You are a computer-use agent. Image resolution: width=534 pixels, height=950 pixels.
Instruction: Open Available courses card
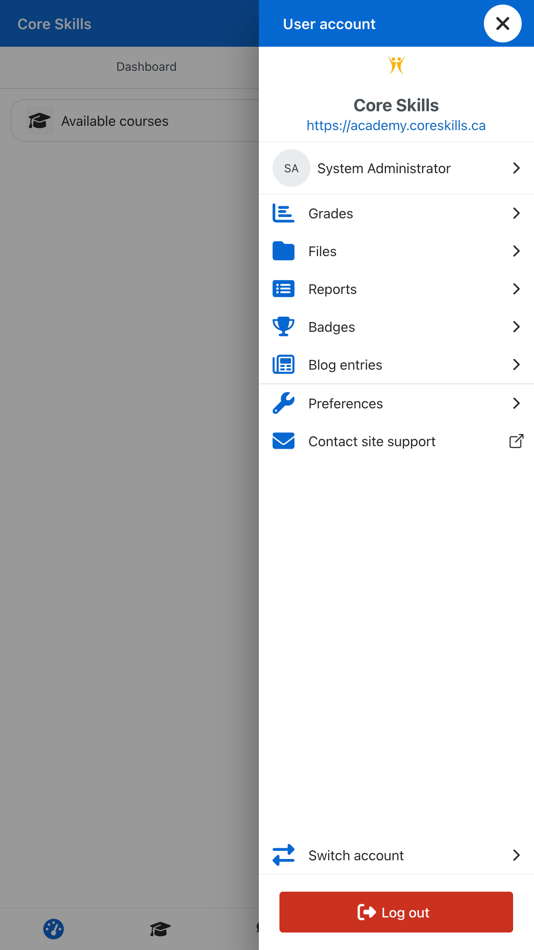tap(135, 121)
